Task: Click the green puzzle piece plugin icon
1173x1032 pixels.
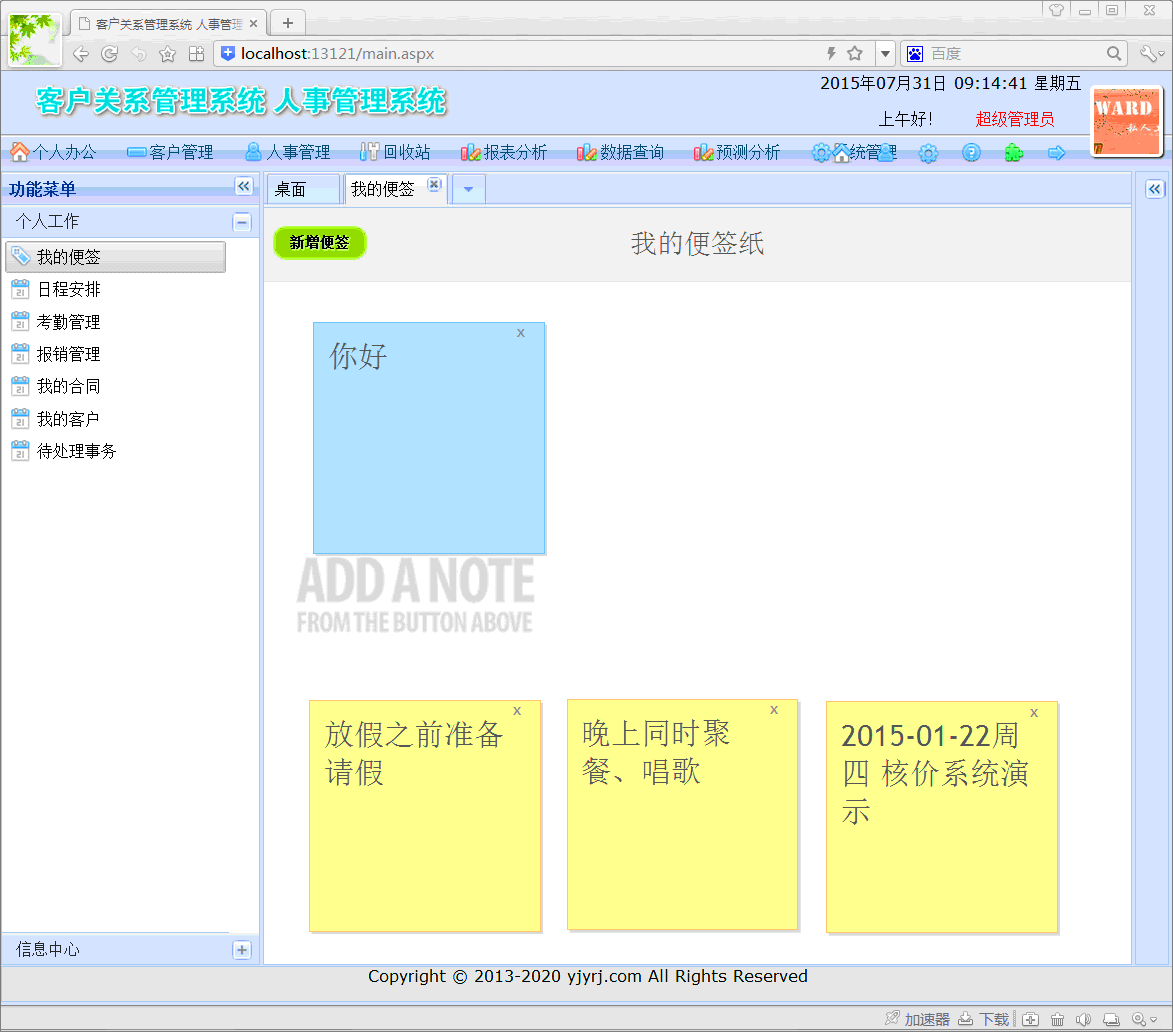Action: point(1013,153)
